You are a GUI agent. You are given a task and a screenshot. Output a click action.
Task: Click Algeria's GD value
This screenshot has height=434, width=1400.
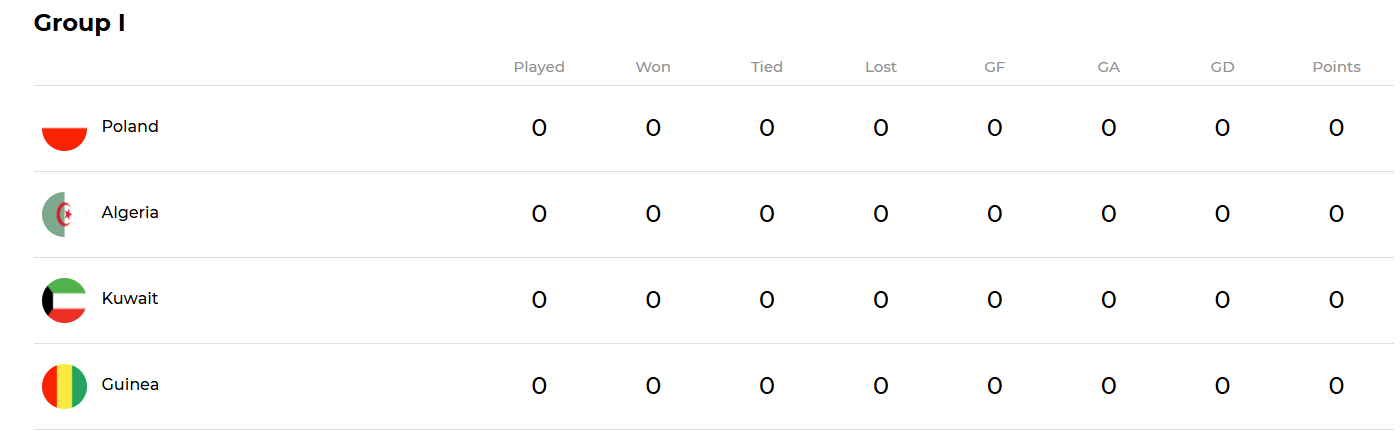click(x=1222, y=214)
